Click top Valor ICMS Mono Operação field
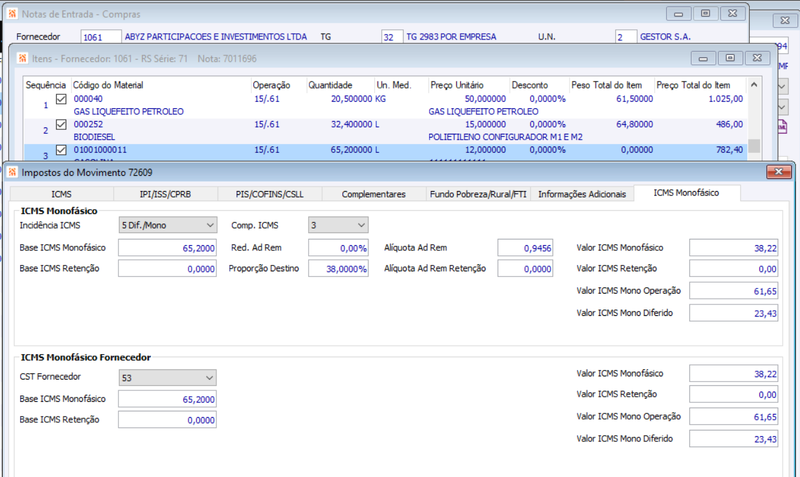 [x=734, y=291]
